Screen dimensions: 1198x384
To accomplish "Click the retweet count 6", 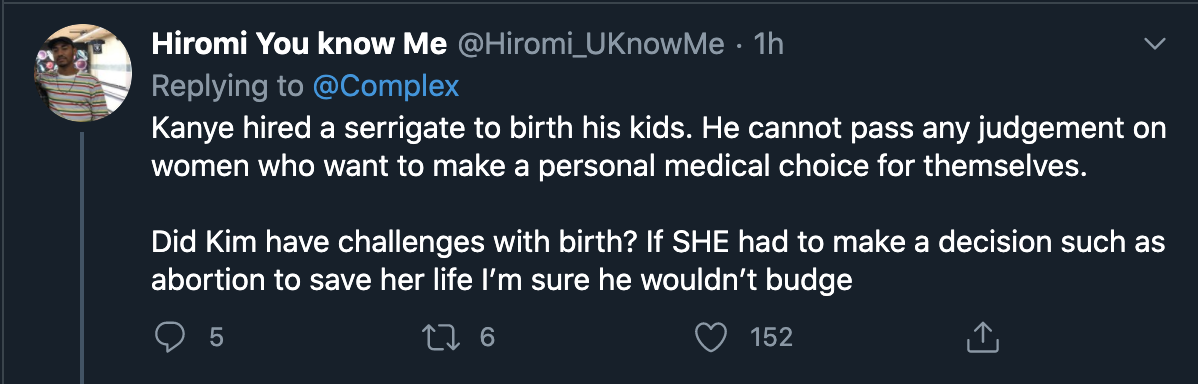I will [x=487, y=337].
